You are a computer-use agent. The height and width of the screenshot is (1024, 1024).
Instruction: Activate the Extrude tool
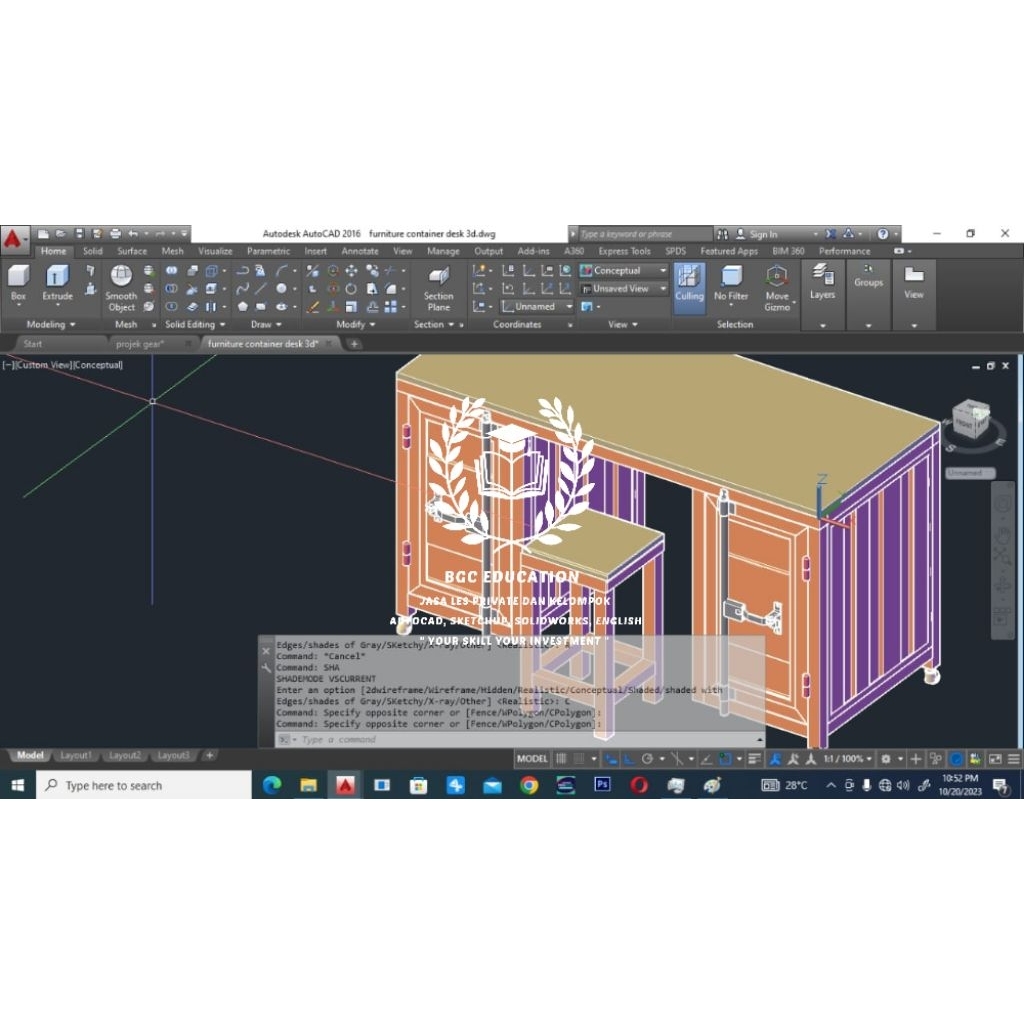(57, 285)
